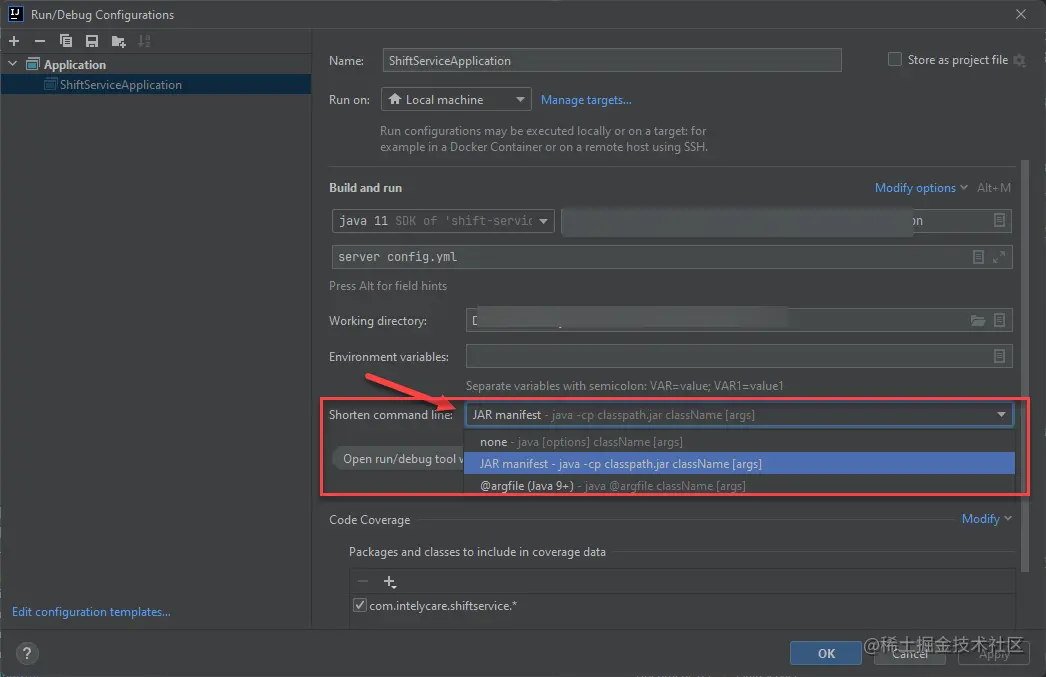Viewport: 1046px width, 677px height.
Task: Choose the @argfile (Java 9+) option
Action: 739,486
